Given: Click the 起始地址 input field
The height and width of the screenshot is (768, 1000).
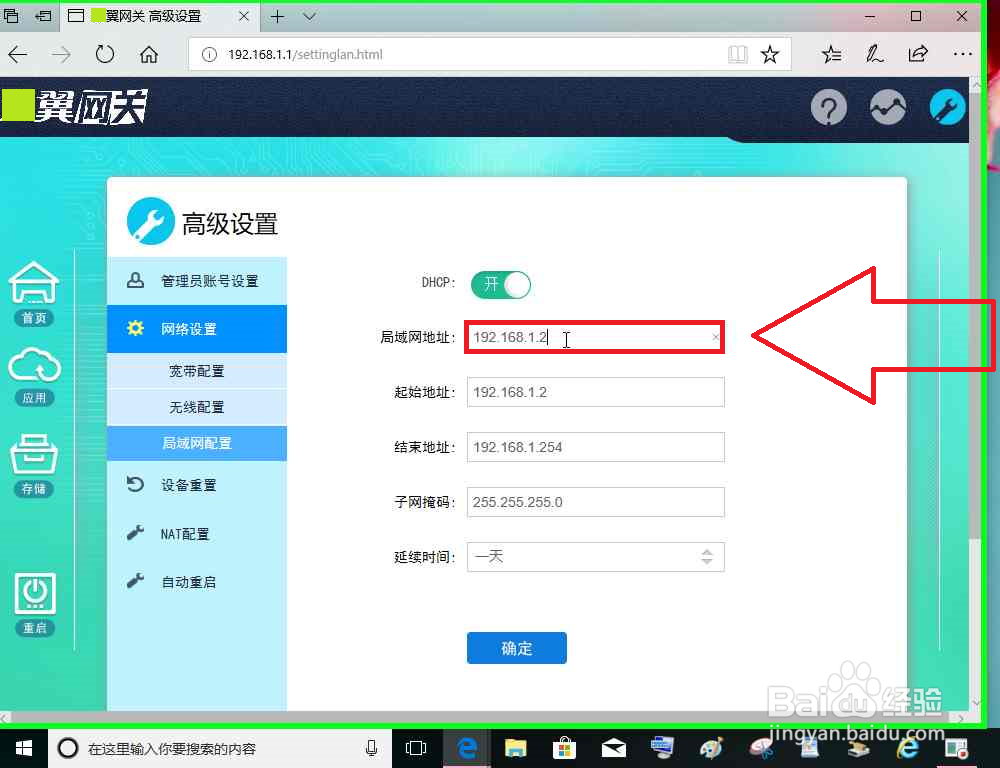Looking at the screenshot, I should click(x=596, y=392).
